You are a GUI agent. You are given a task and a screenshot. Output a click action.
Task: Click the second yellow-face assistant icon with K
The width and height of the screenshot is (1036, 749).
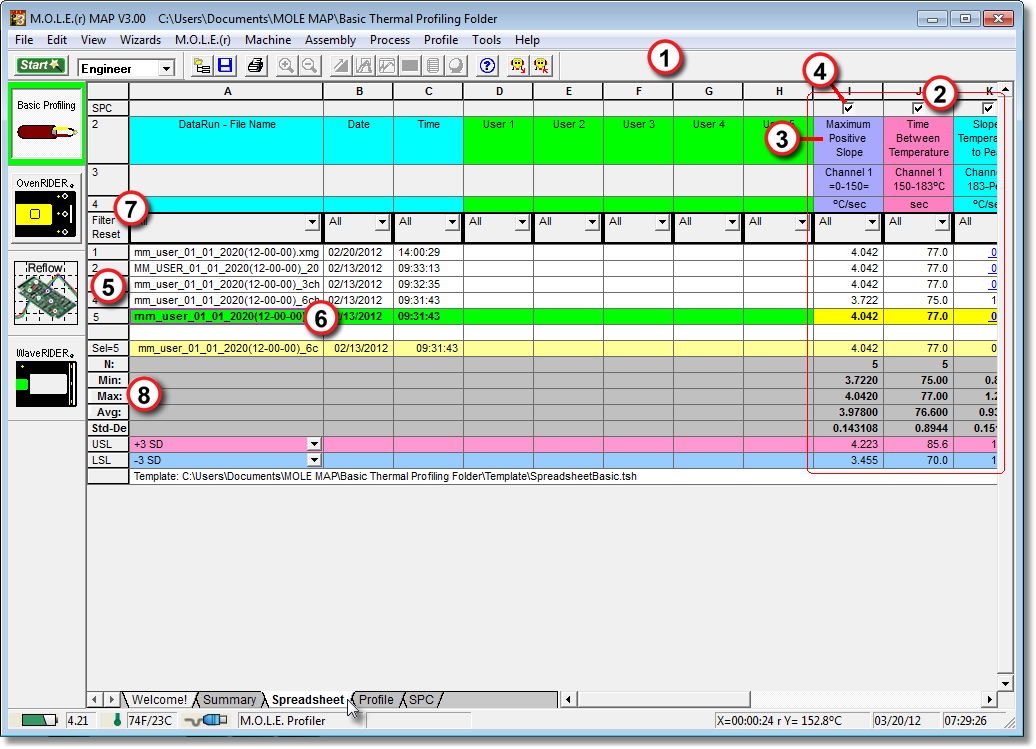[541, 66]
